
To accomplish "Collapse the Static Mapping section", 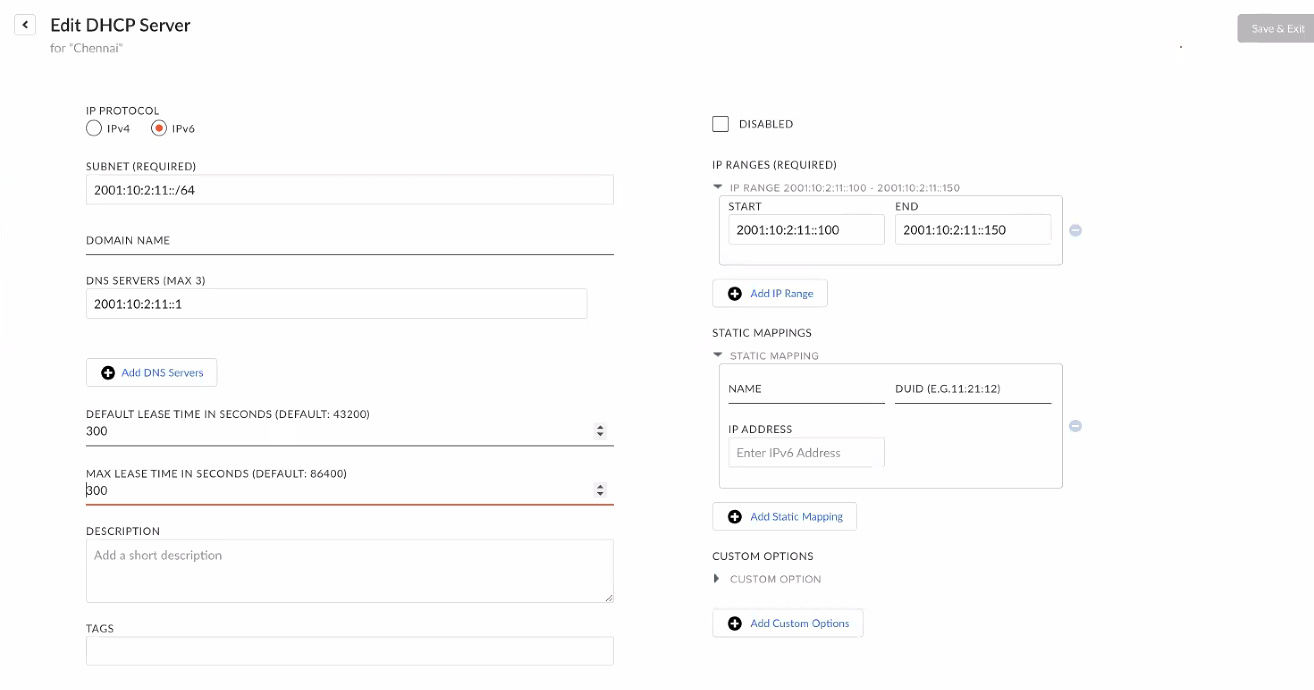I will [718, 355].
